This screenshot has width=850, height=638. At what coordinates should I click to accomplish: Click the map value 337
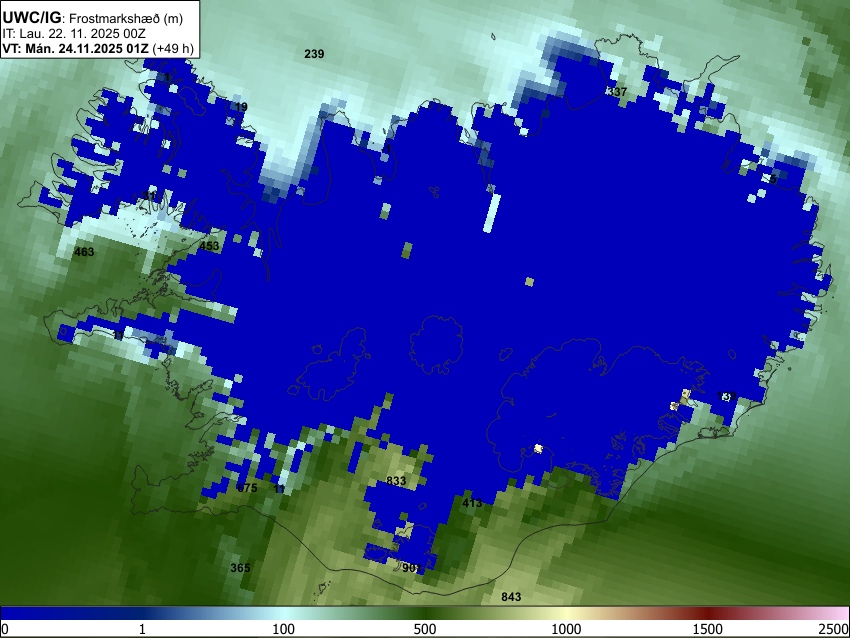(617, 92)
